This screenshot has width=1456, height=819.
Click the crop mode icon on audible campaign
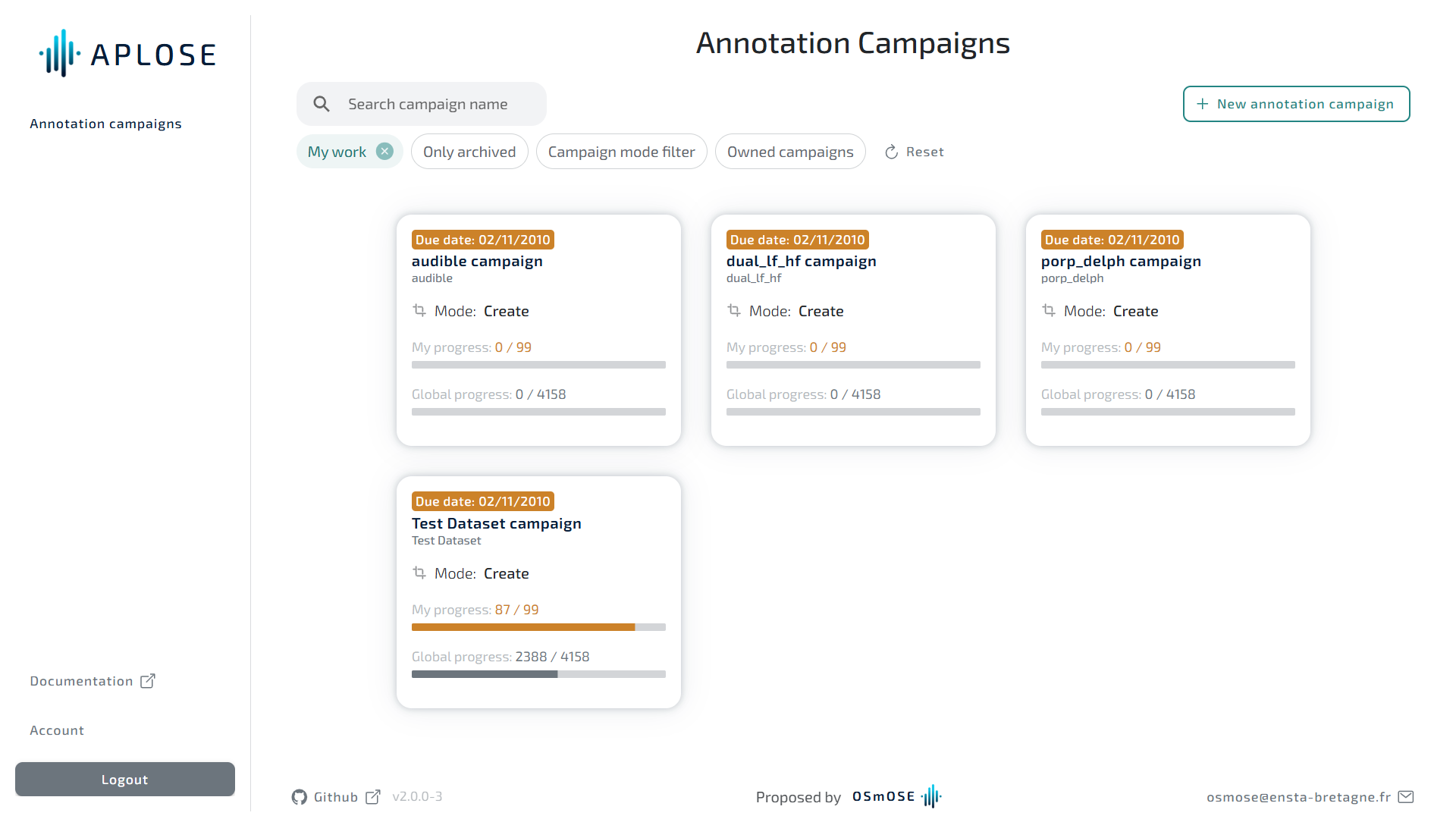(x=419, y=311)
